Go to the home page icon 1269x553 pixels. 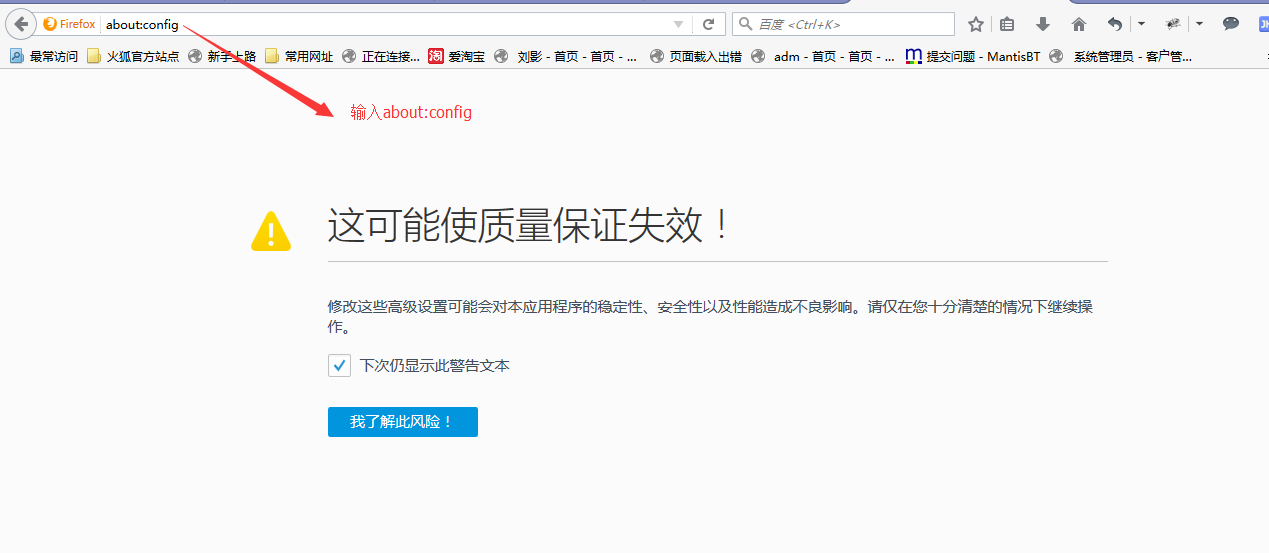click(1078, 24)
